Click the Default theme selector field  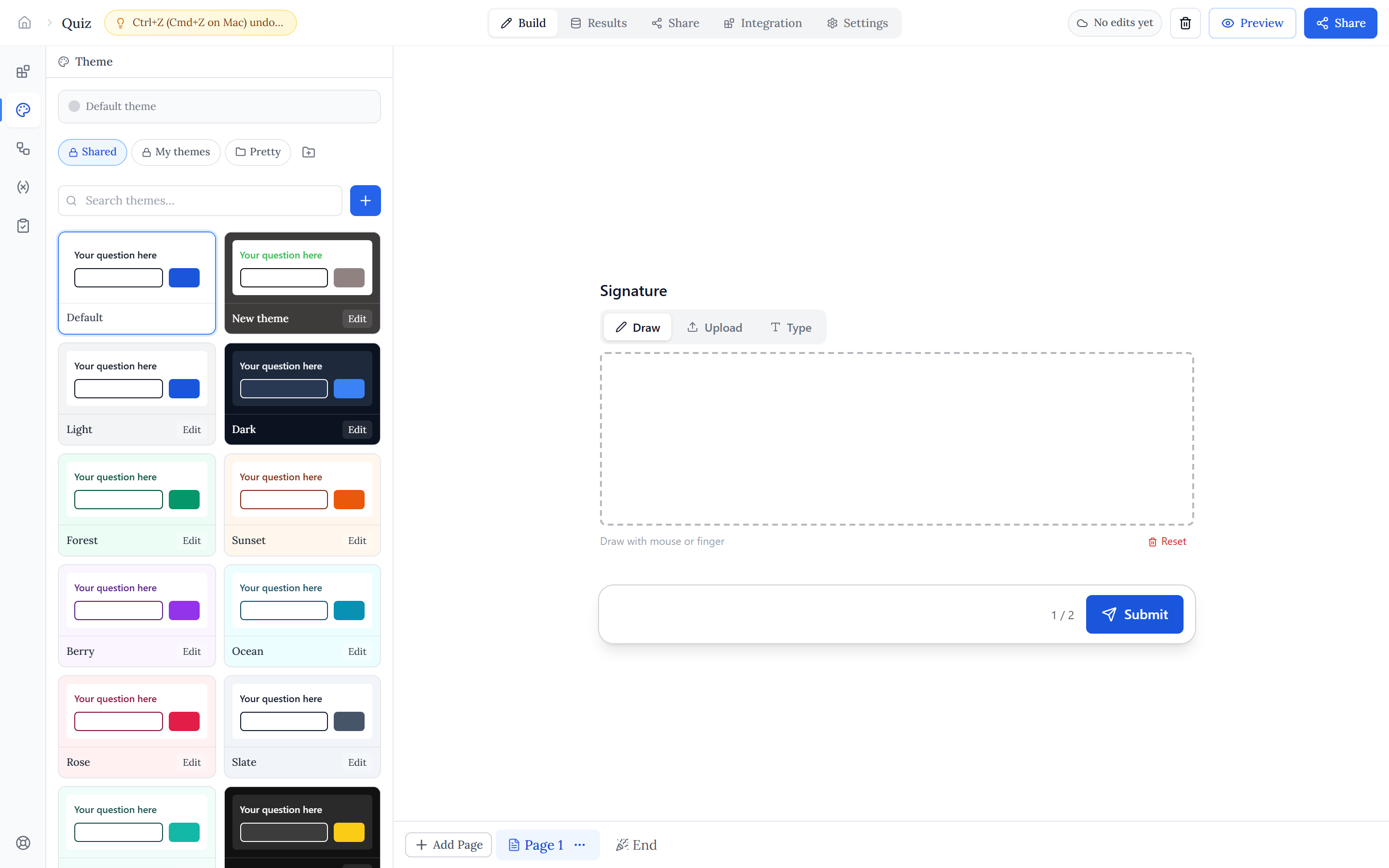(x=219, y=106)
